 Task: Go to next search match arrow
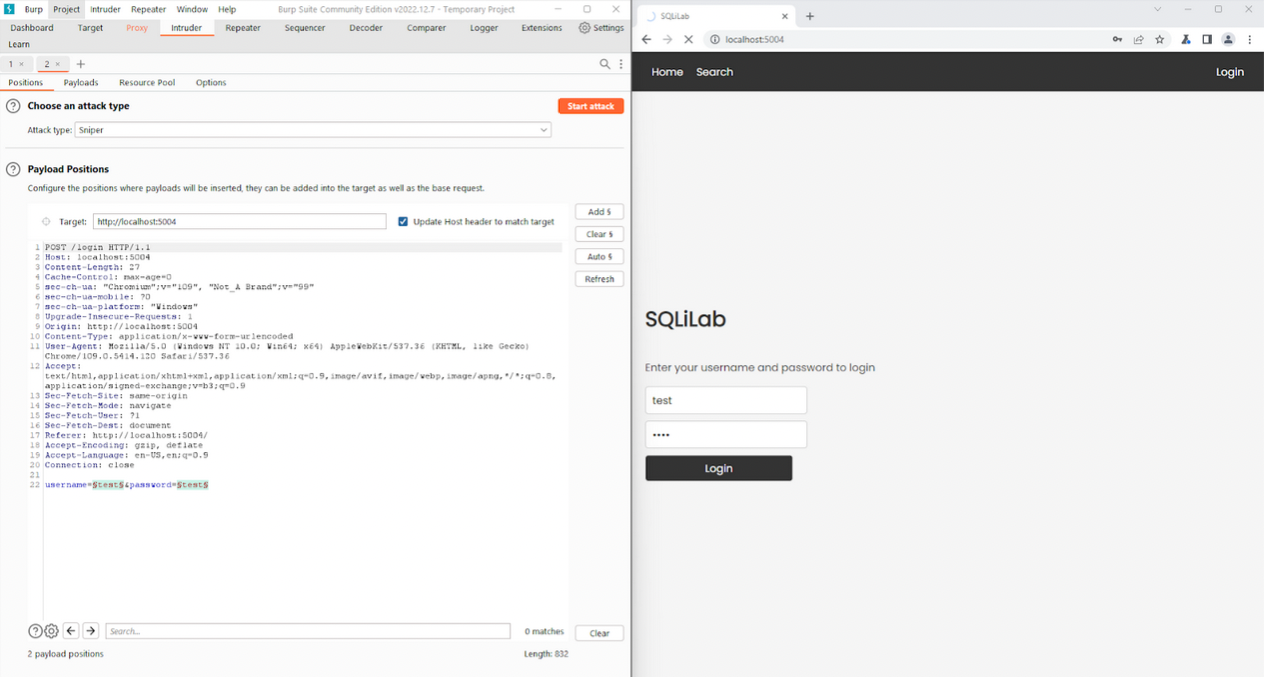pyautogui.click(x=91, y=631)
